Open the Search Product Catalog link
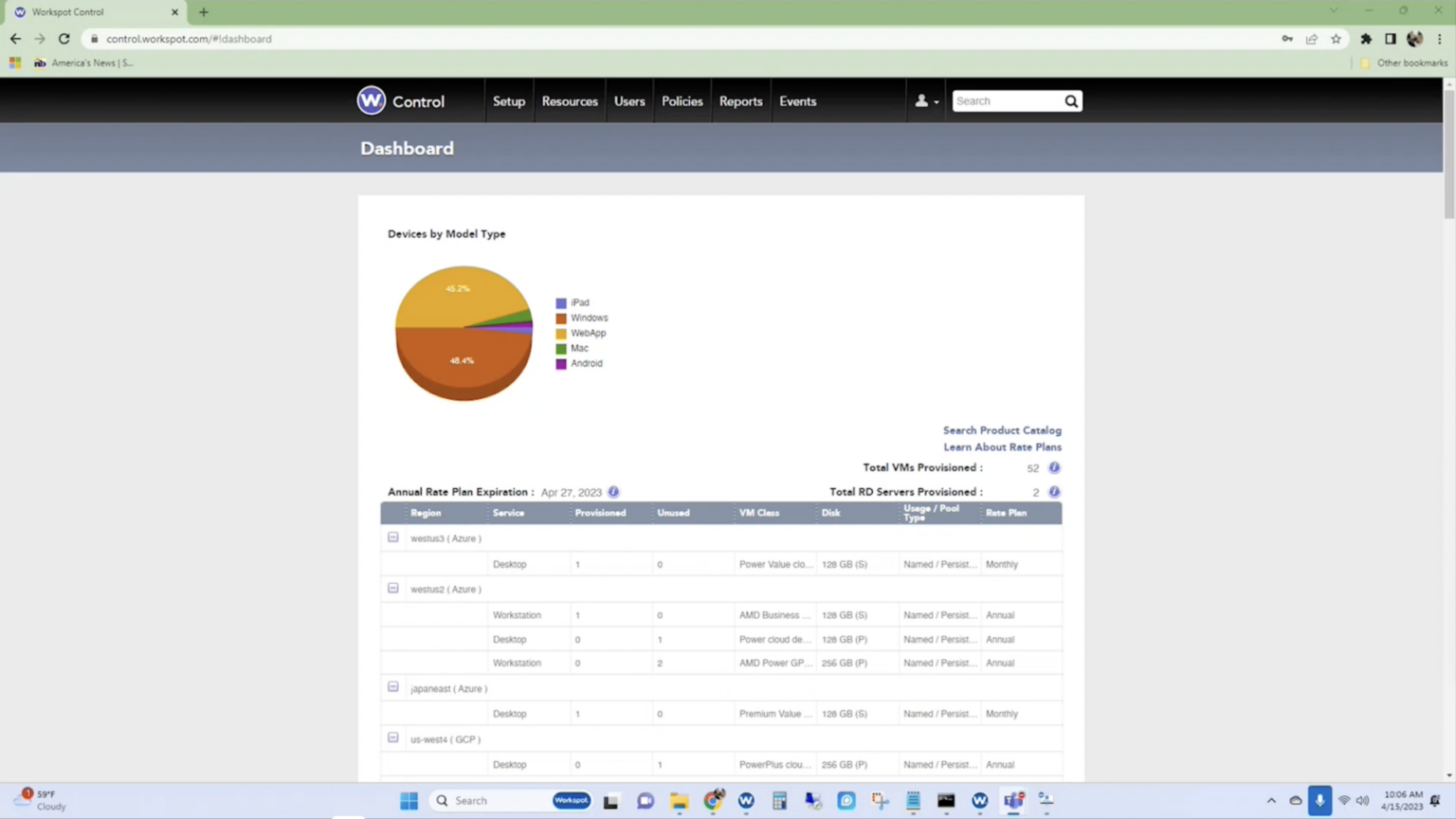The image size is (1456, 819). 1002,429
